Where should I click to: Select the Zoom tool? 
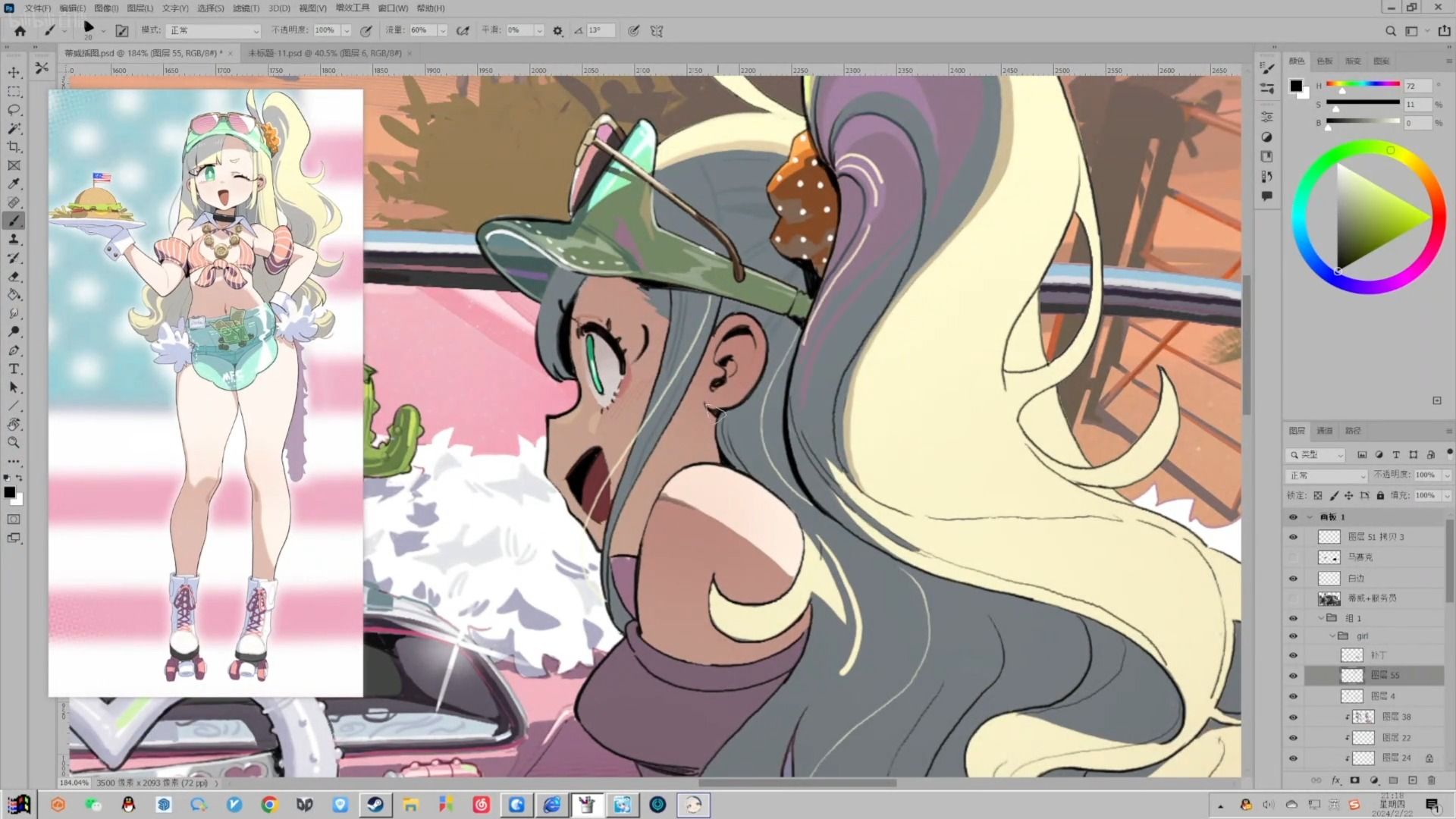[x=14, y=443]
